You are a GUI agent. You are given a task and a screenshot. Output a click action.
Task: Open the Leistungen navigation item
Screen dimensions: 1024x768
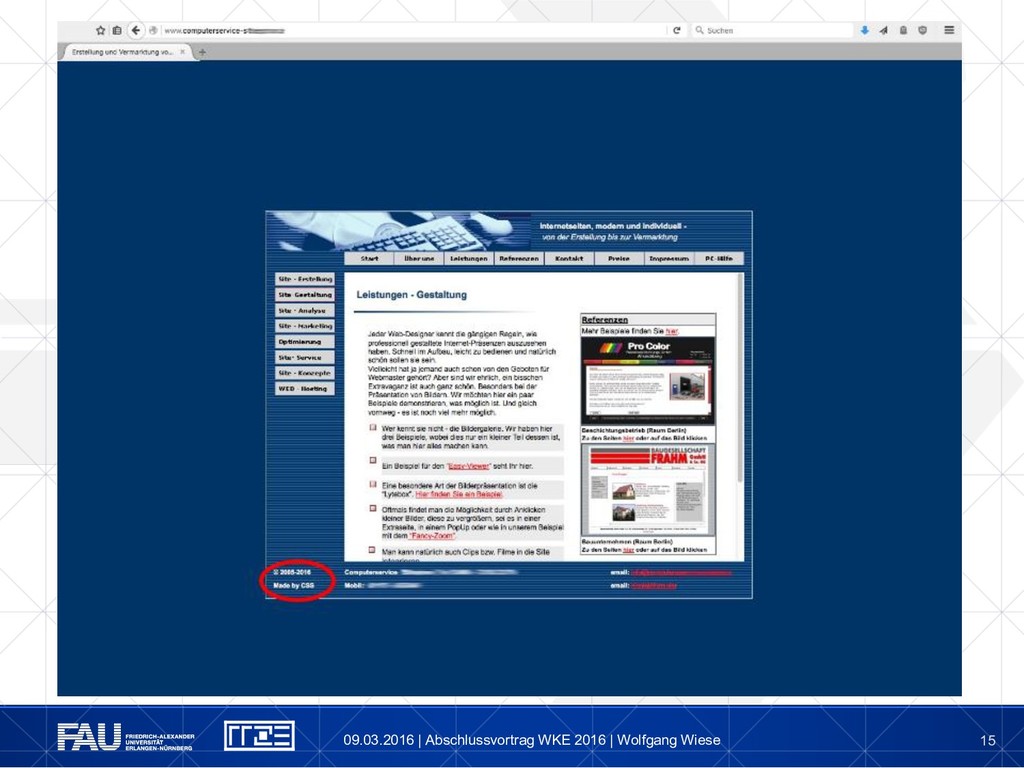pos(469,259)
